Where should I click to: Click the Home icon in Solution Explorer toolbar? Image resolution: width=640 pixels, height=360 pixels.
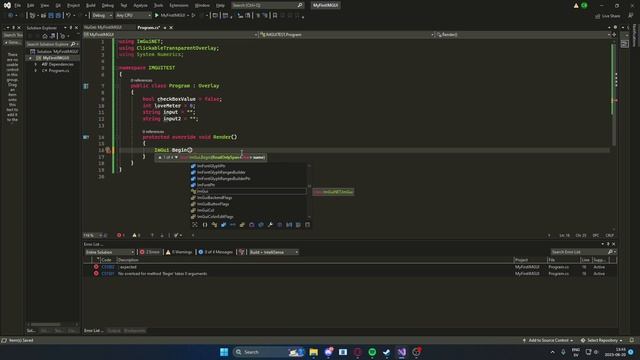click(45, 36)
